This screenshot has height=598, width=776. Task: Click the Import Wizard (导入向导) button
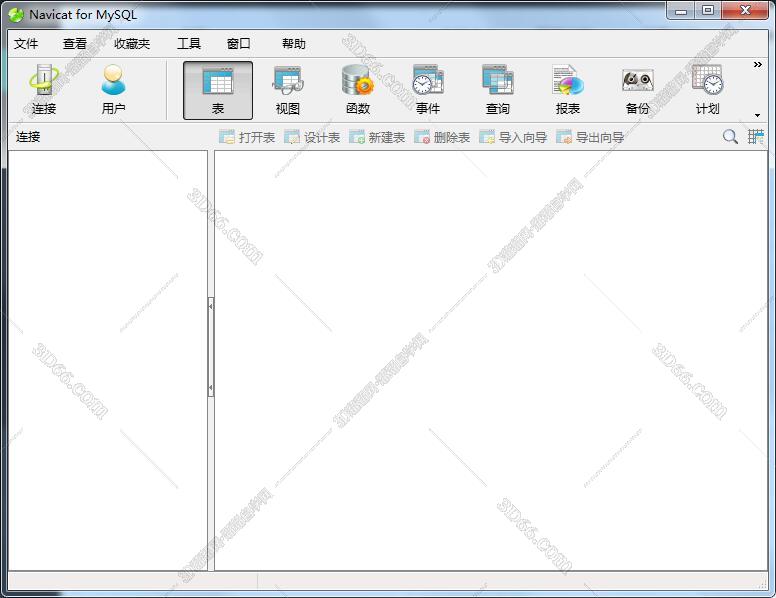coord(513,137)
